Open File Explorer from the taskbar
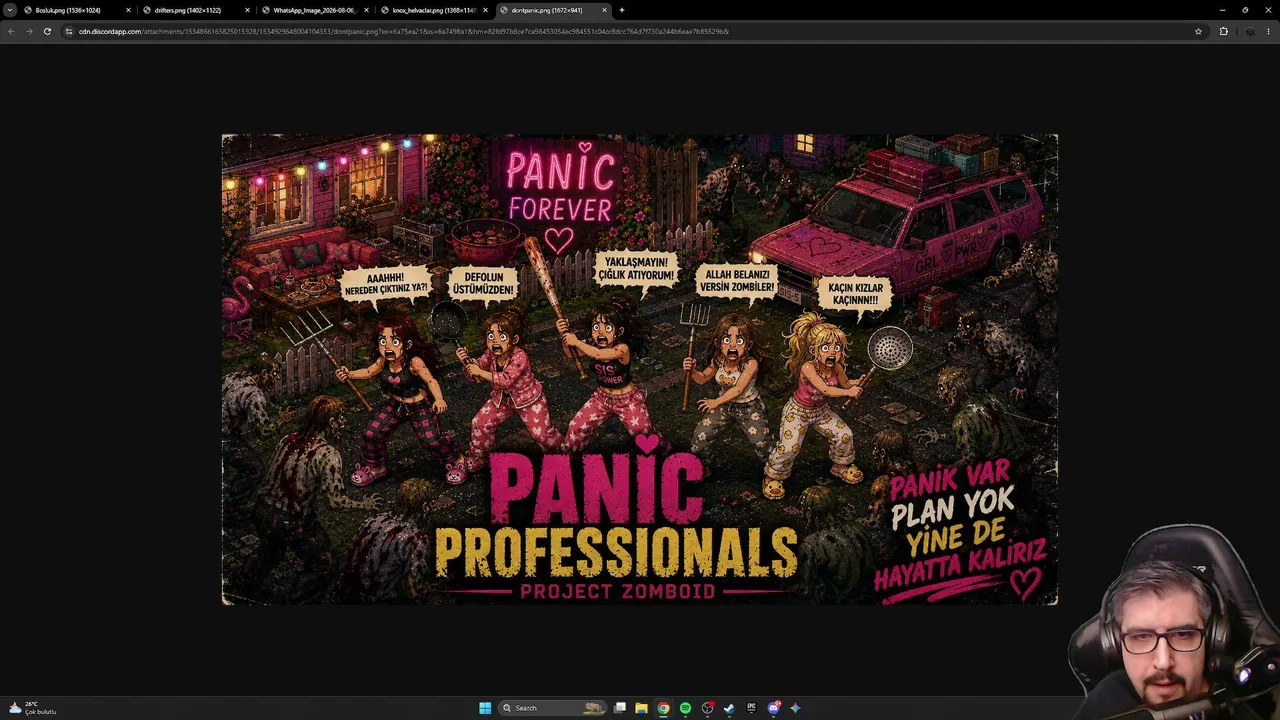The height and width of the screenshot is (720, 1280). point(641,708)
